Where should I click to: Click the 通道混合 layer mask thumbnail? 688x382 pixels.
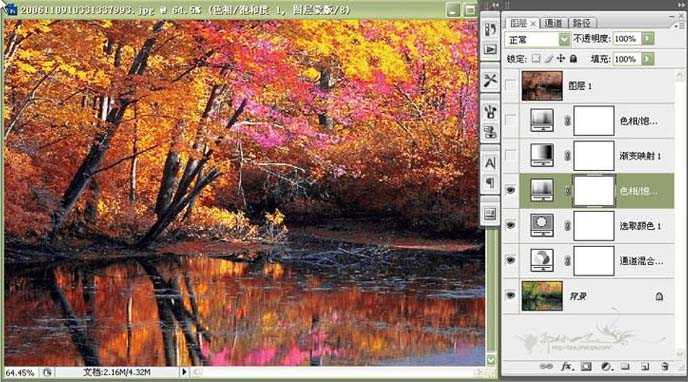pyautogui.click(x=594, y=261)
